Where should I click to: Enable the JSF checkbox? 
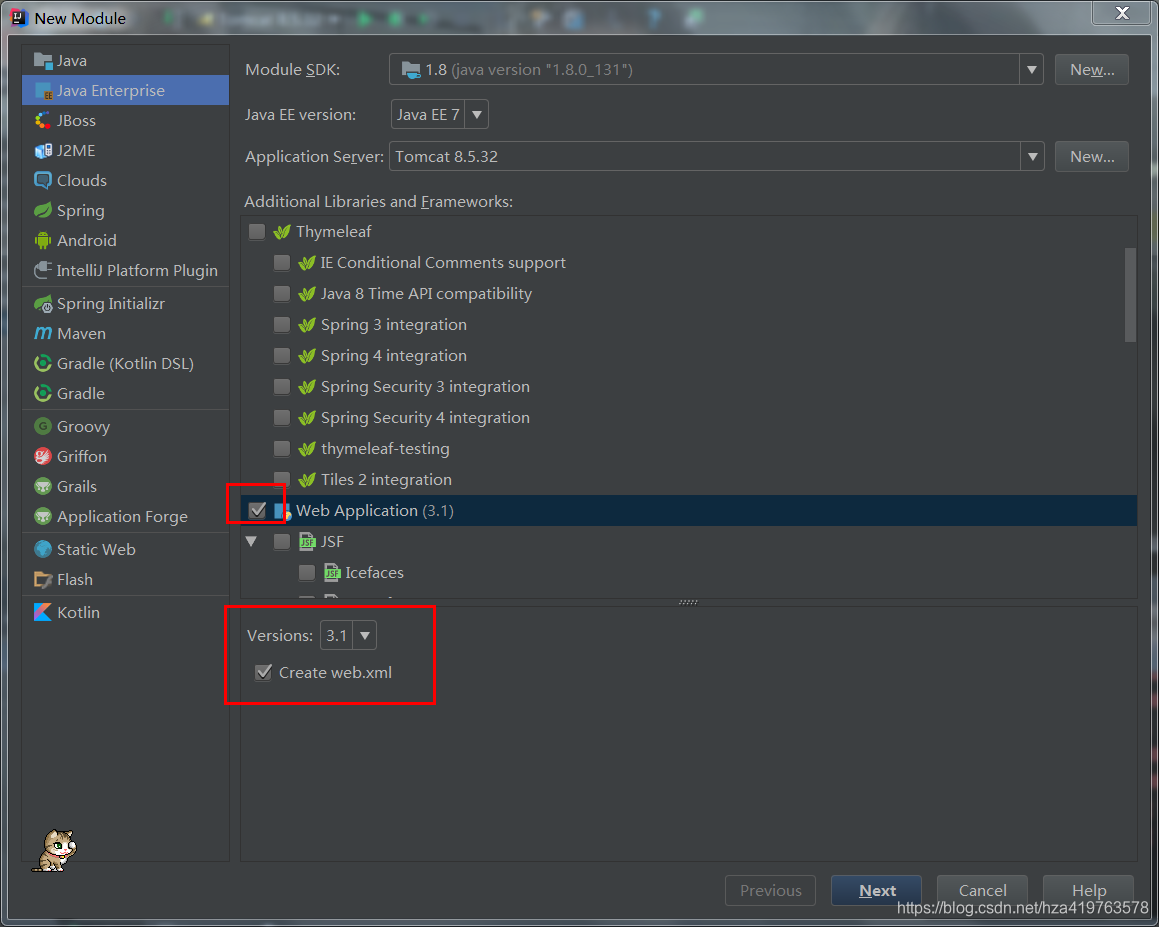coord(282,542)
